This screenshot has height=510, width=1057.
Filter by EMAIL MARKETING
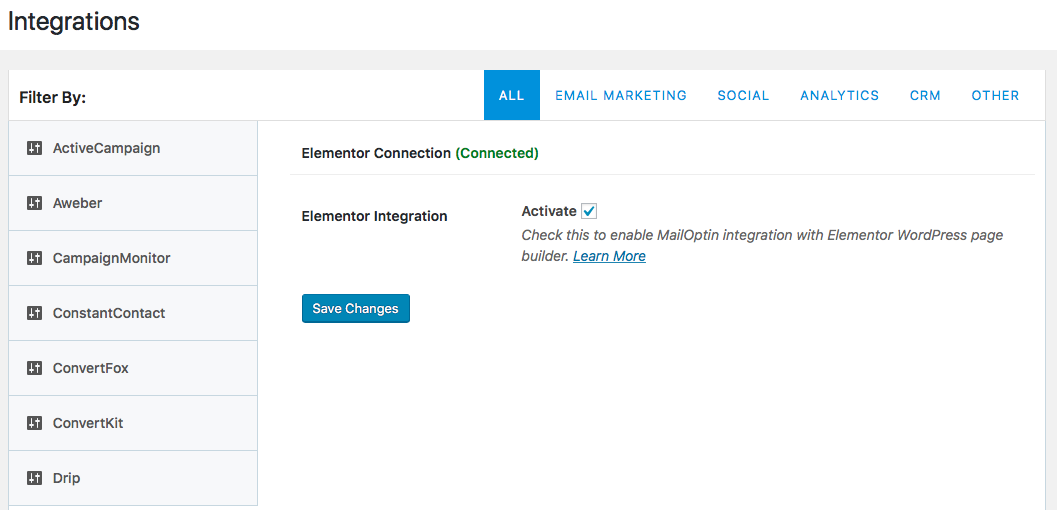click(x=621, y=95)
